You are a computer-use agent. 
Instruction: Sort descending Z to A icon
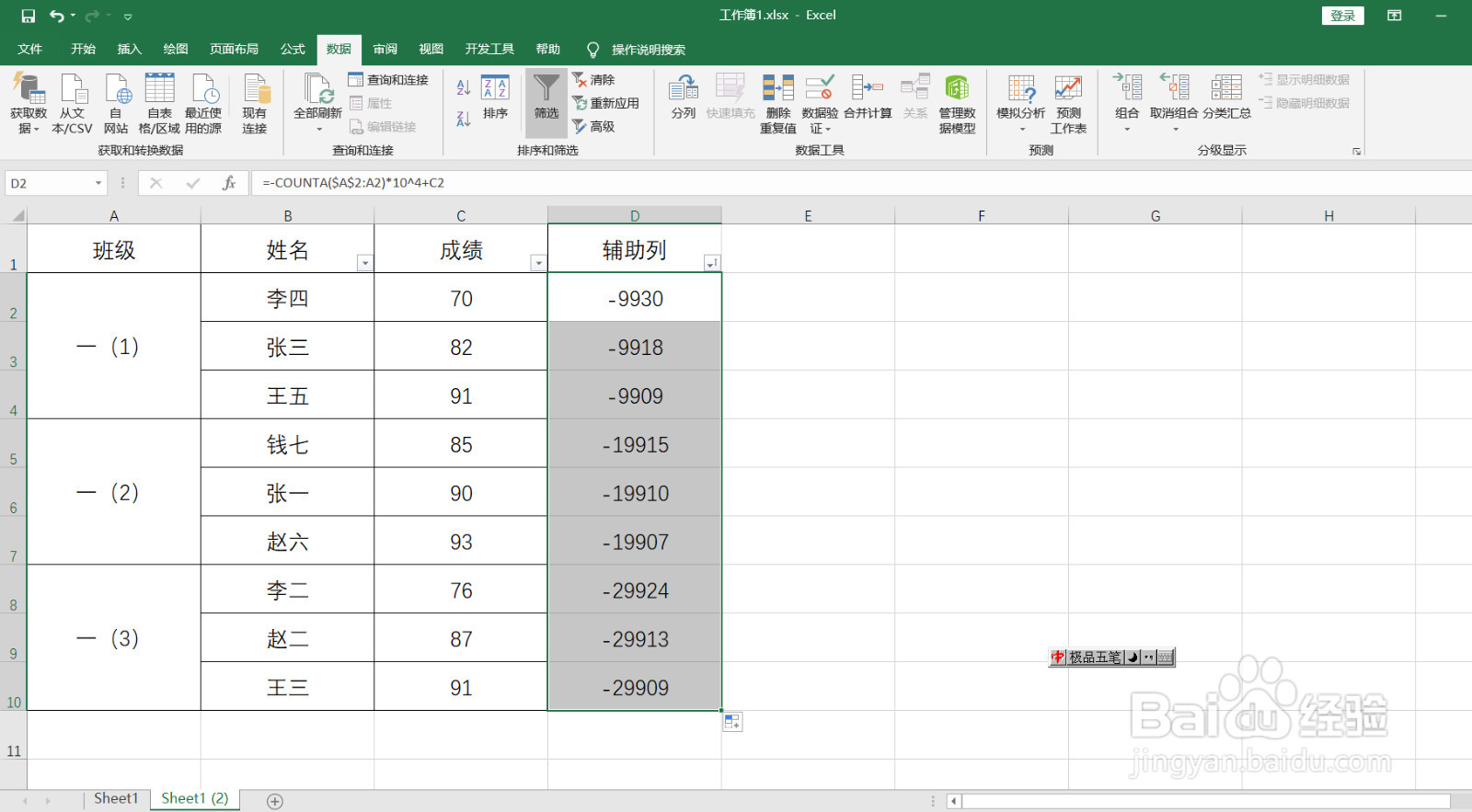464,119
